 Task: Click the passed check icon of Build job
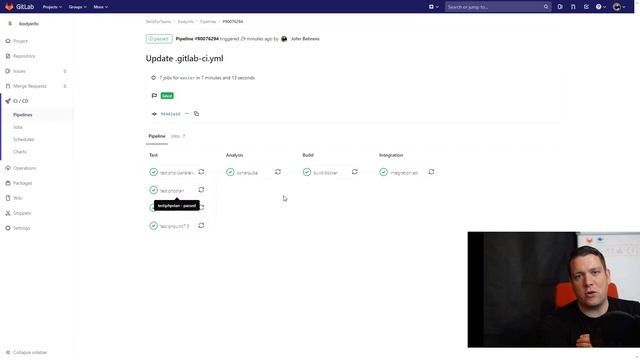(x=307, y=172)
